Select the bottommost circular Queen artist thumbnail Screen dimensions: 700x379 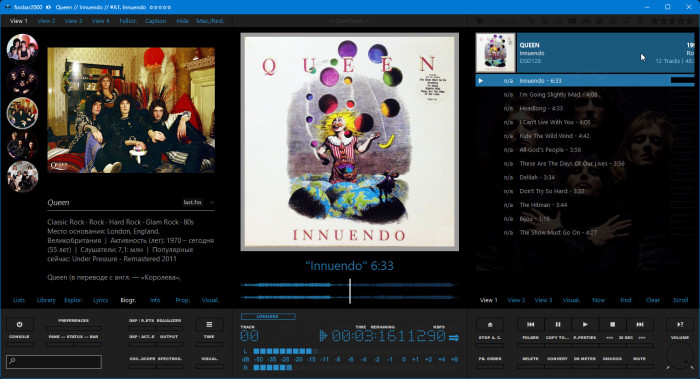(22, 176)
